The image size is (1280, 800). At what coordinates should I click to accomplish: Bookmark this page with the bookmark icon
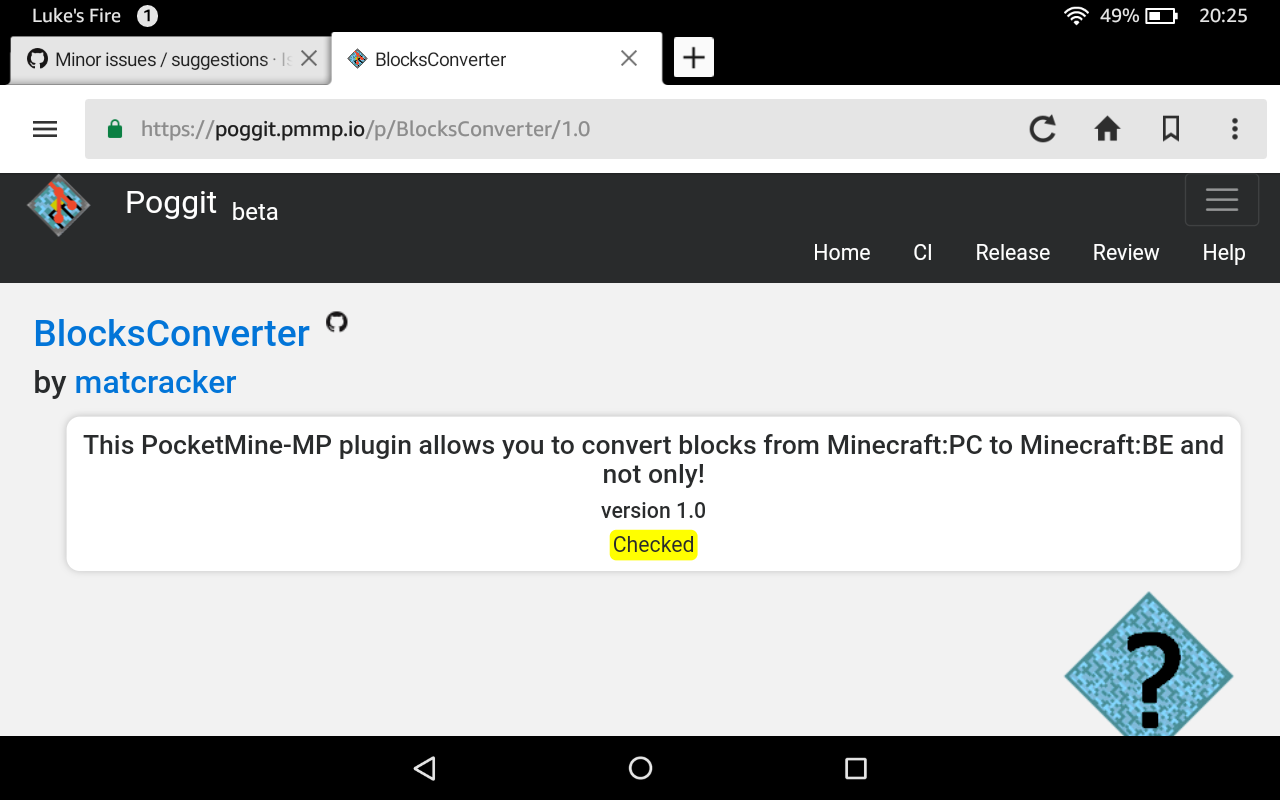(x=1171, y=129)
